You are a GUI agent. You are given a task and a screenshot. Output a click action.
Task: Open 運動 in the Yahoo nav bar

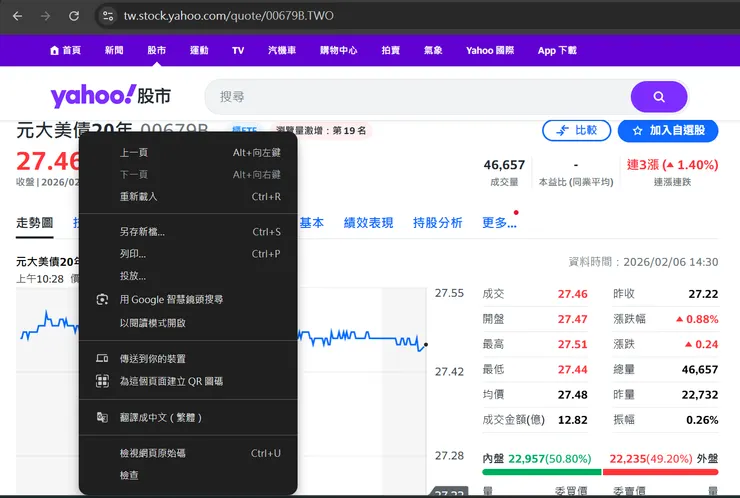click(x=199, y=51)
